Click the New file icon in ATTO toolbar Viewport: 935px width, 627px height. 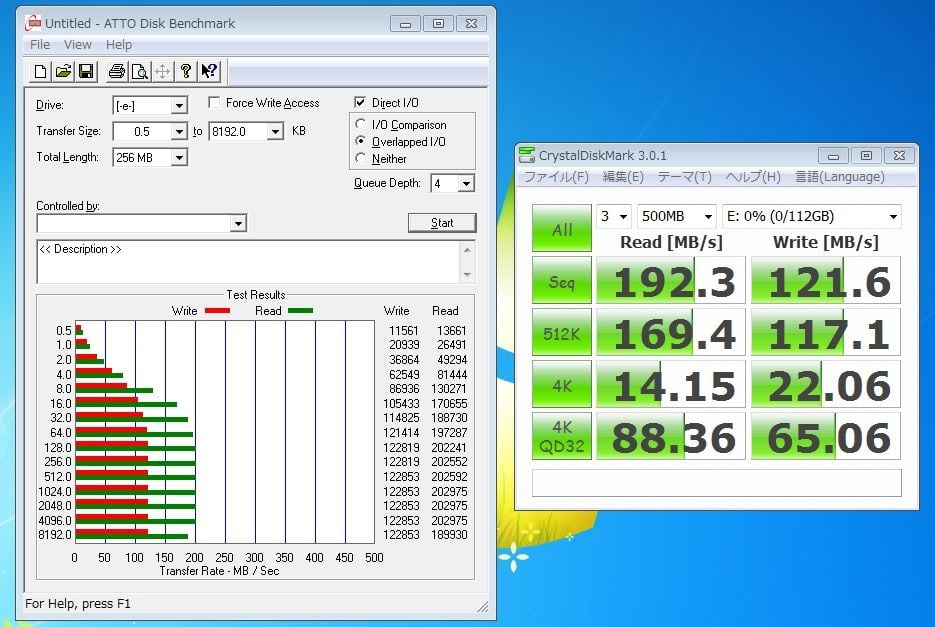pos(41,72)
